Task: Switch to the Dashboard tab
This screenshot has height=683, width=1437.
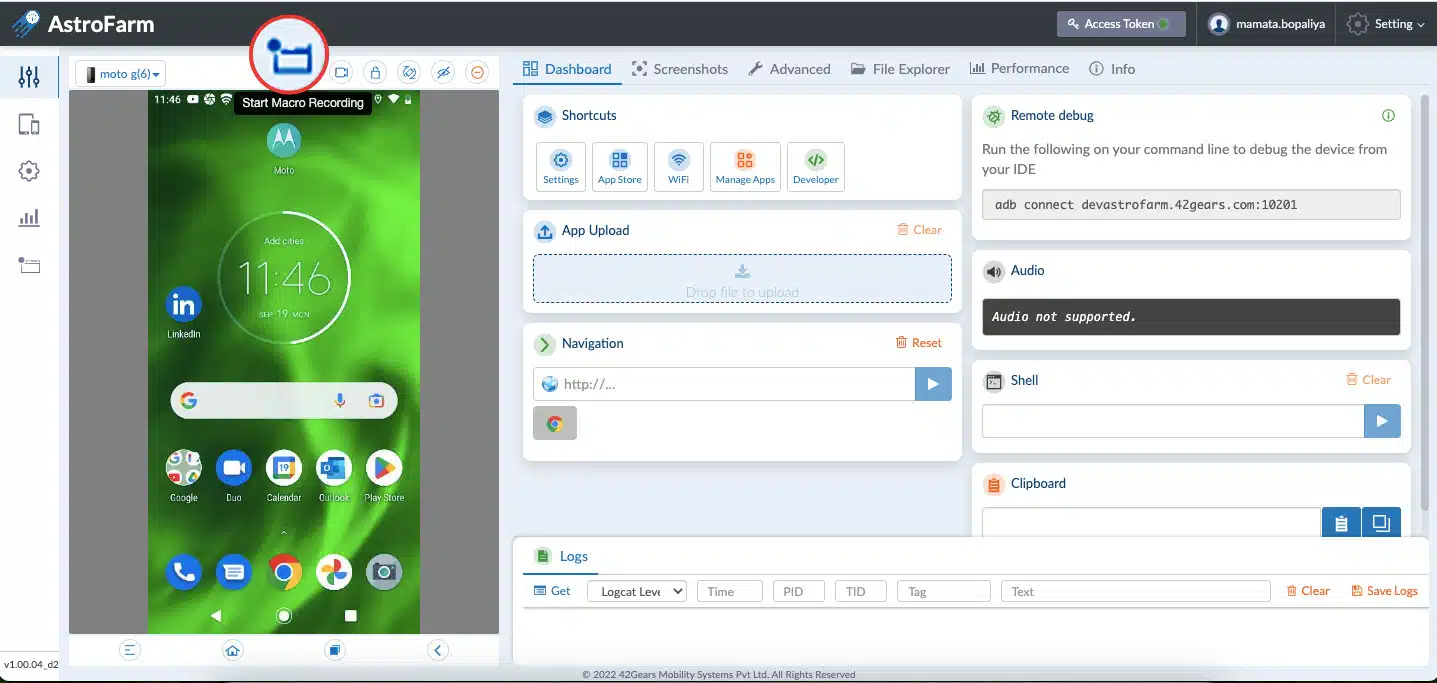Action: click(567, 69)
